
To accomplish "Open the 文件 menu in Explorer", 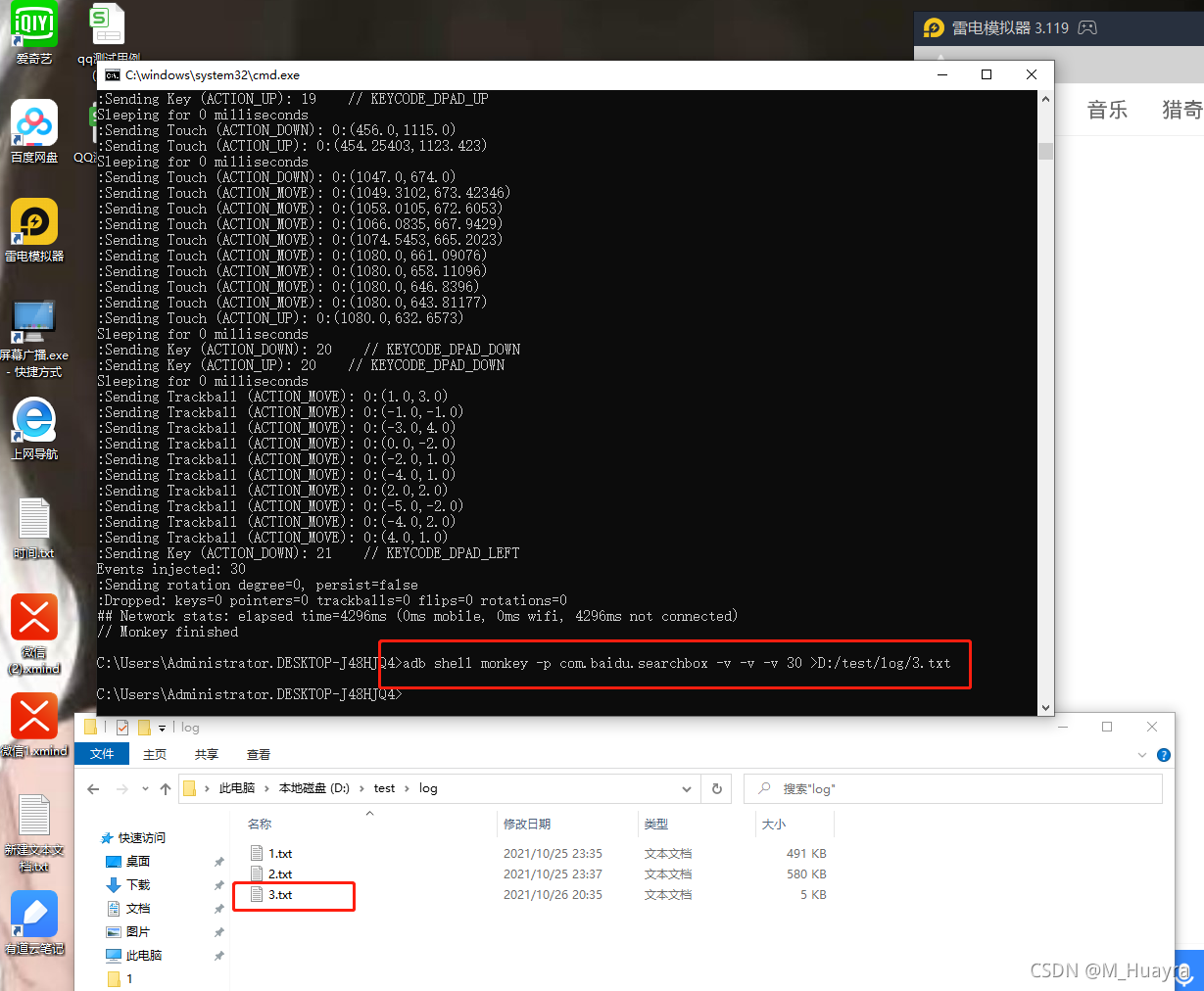I will coord(102,754).
